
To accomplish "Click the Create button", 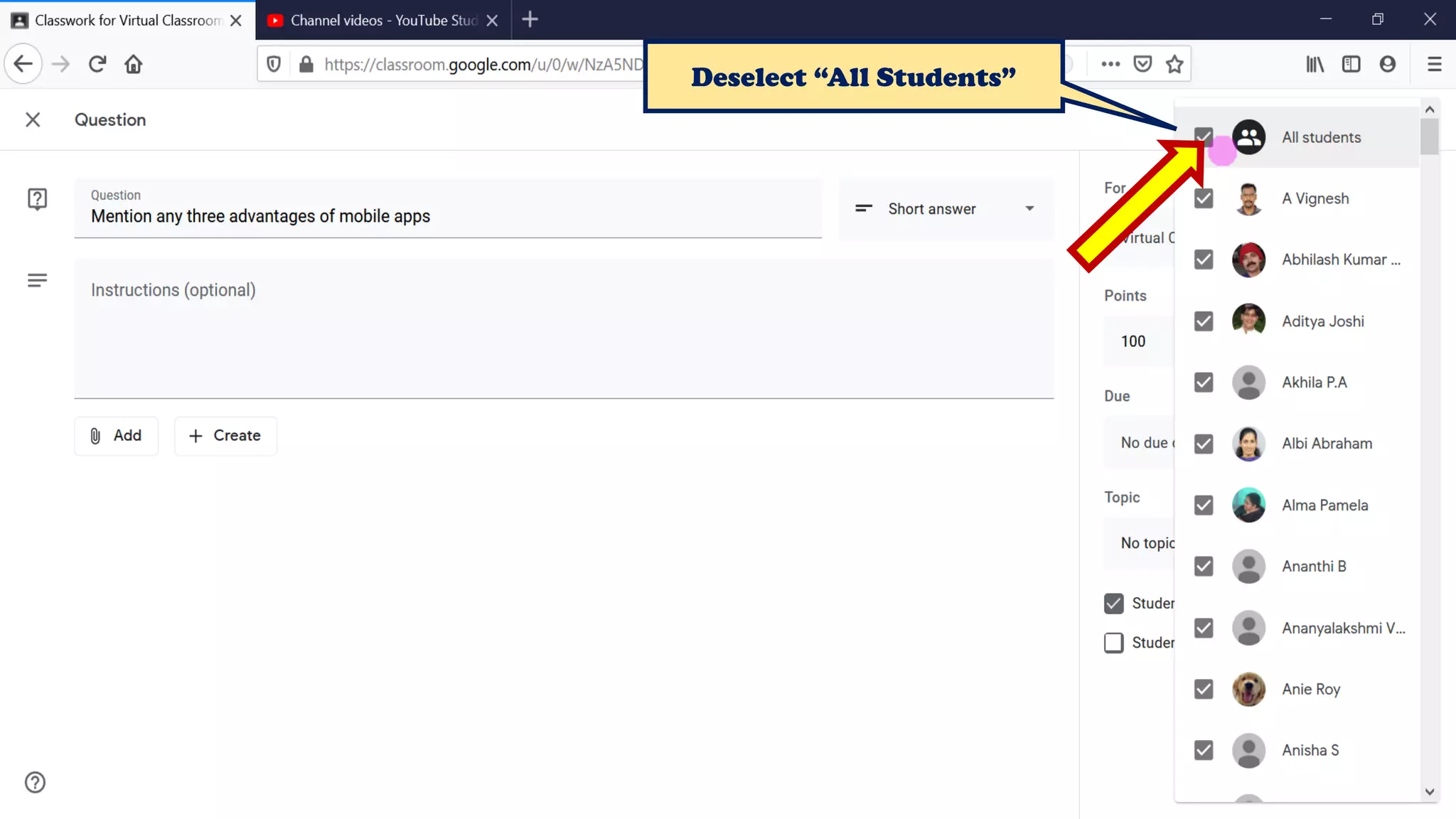I will 225,436.
